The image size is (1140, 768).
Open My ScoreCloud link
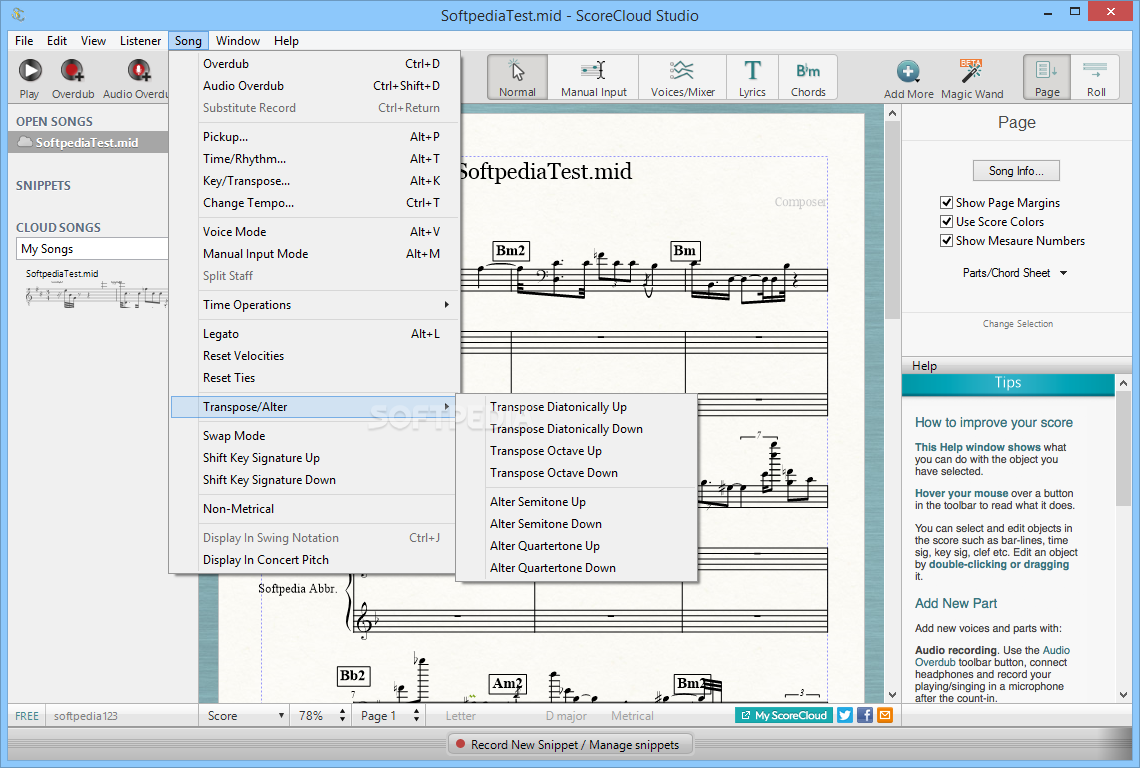(784, 715)
